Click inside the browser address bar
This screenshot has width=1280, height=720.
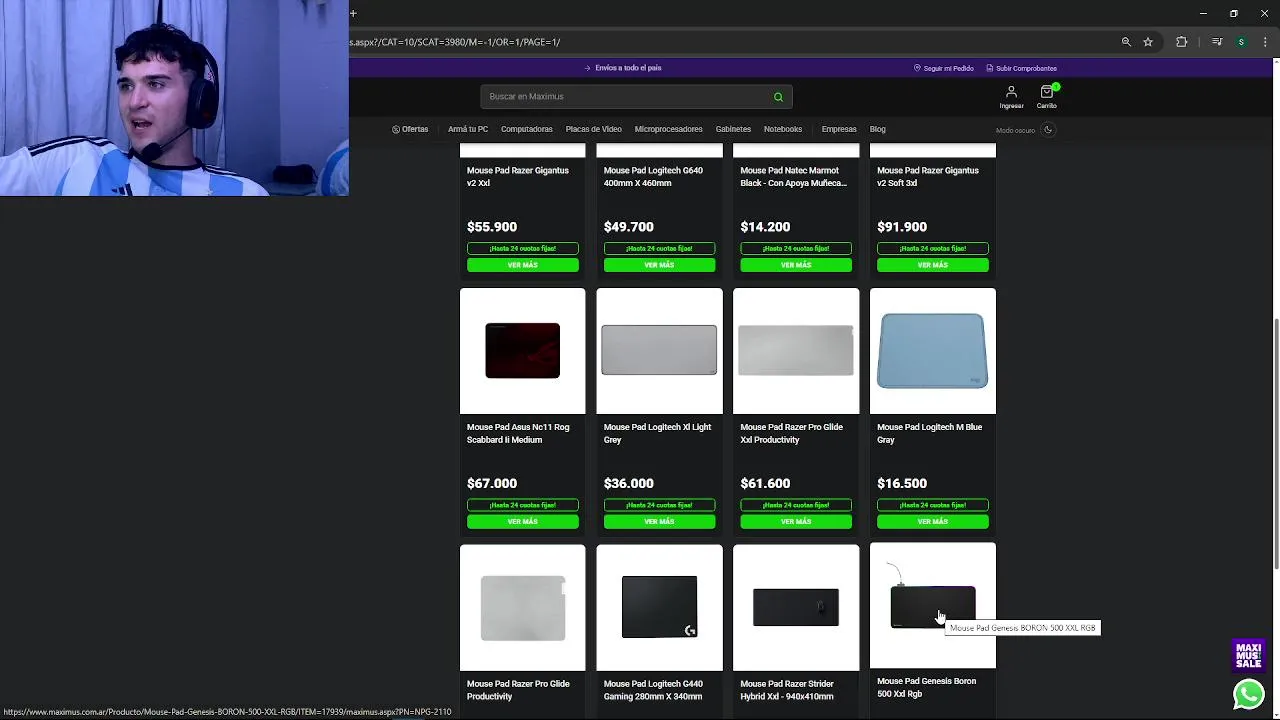[x=730, y=42]
